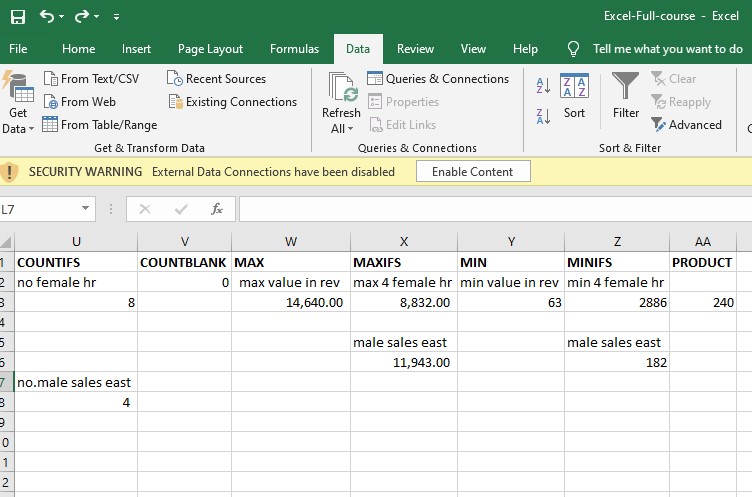Click inside the formula bar field

(x=495, y=209)
